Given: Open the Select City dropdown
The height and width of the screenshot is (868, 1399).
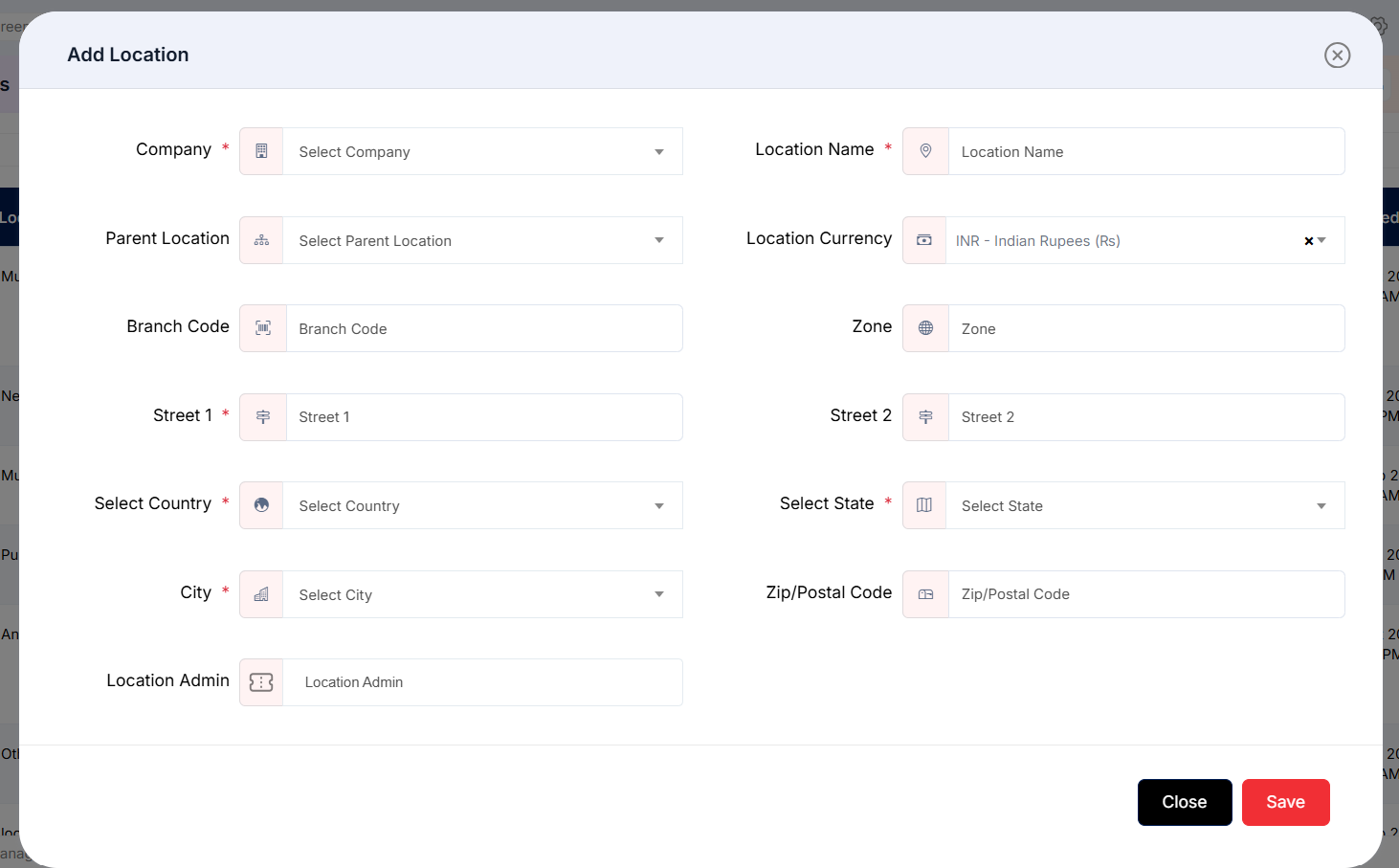Looking at the screenshot, I should click(483, 594).
